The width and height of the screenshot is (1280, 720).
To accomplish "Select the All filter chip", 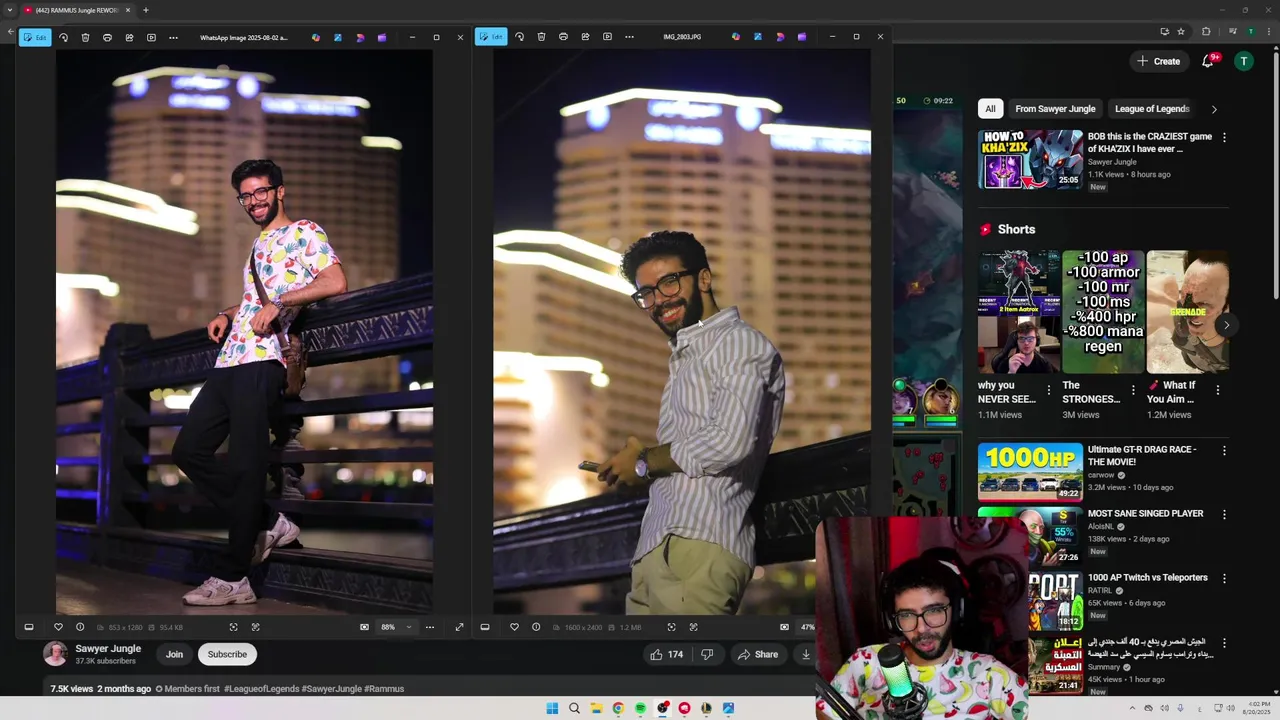I will tap(990, 109).
